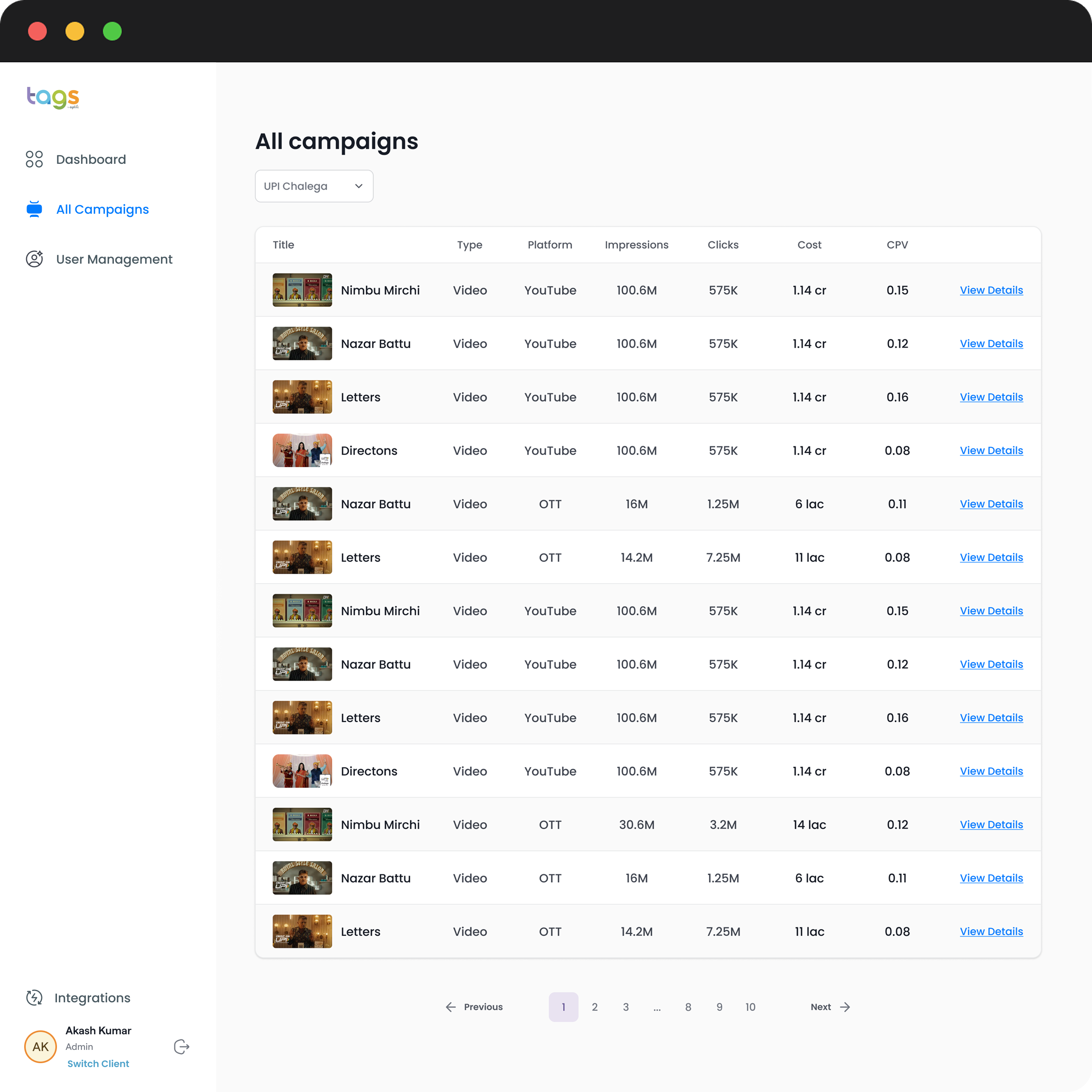Click the green maximize window button
This screenshot has width=1092, height=1092.
point(112,31)
